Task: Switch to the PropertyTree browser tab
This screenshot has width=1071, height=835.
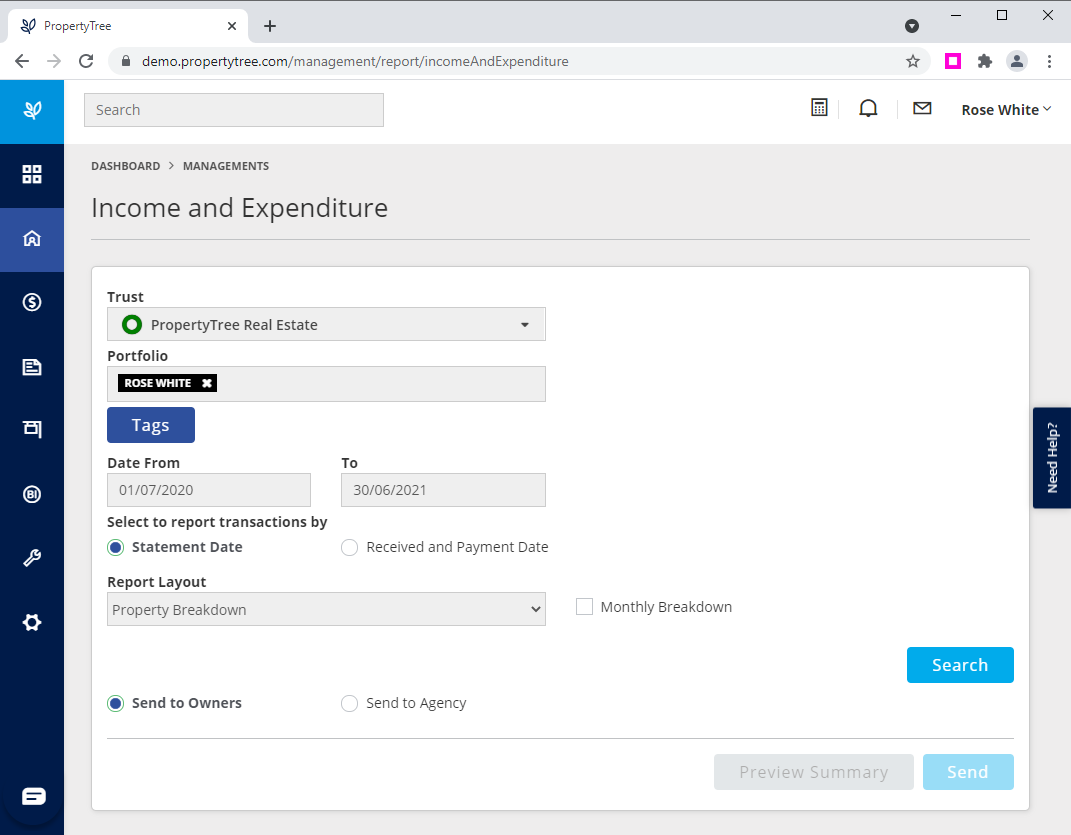Action: [x=128, y=26]
